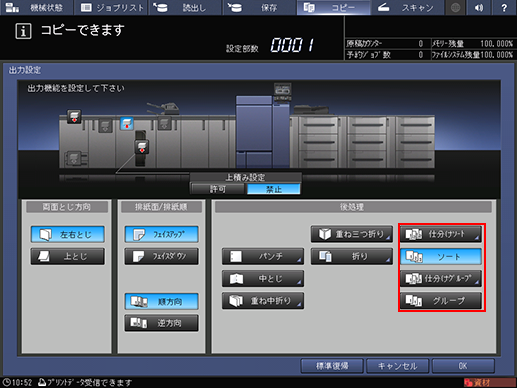
Task: Open help with the question mark icon
Action: click(x=504, y=7)
